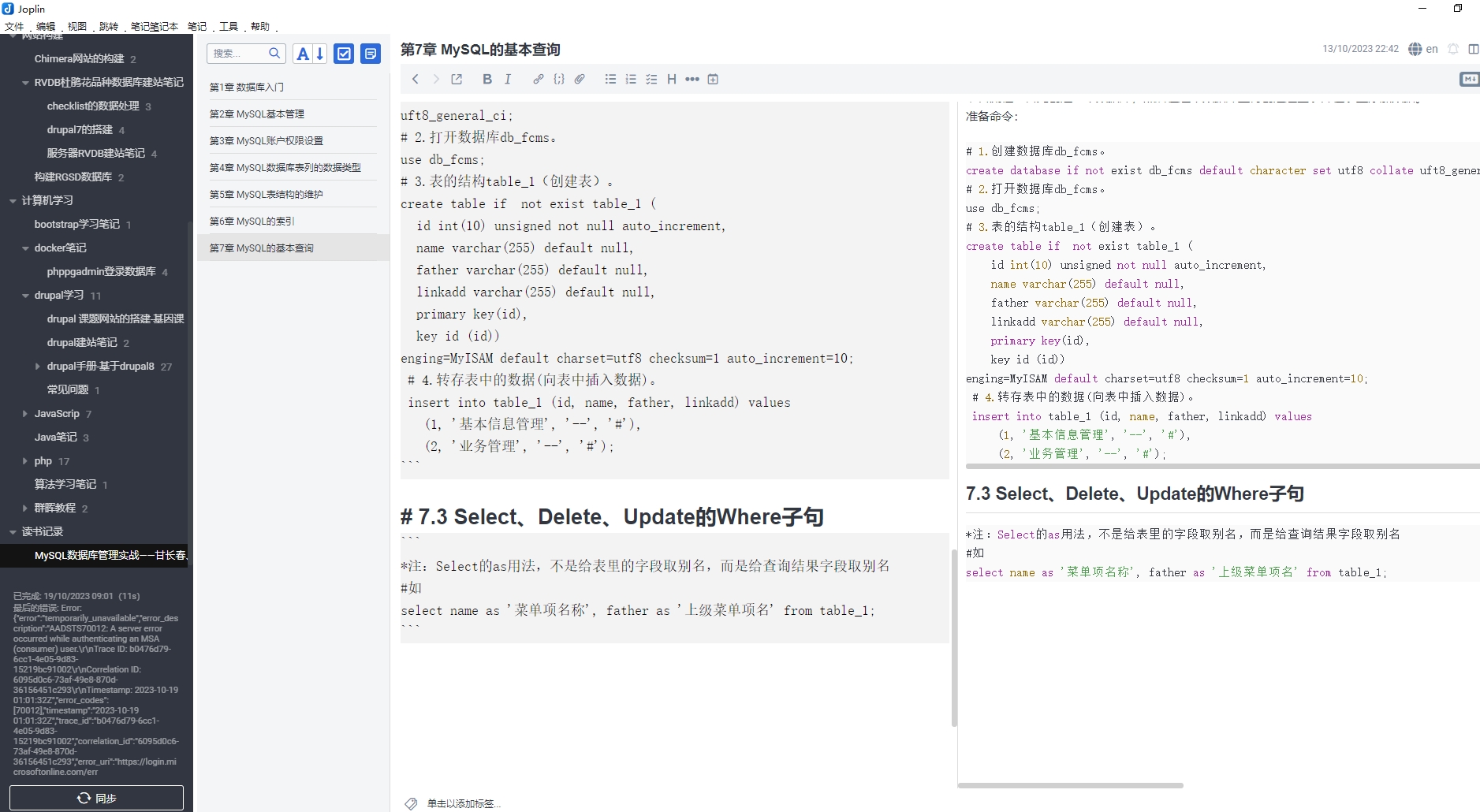This screenshot has width=1480, height=812.
Task: Insert a bulleted list
Action: [x=610, y=79]
